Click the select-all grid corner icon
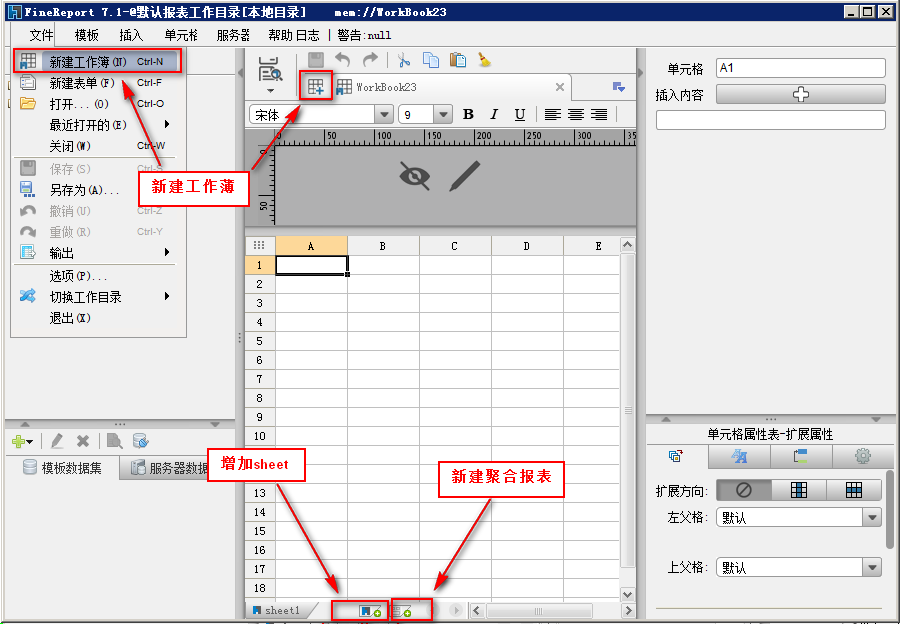This screenshot has width=900, height=624. [259, 246]
